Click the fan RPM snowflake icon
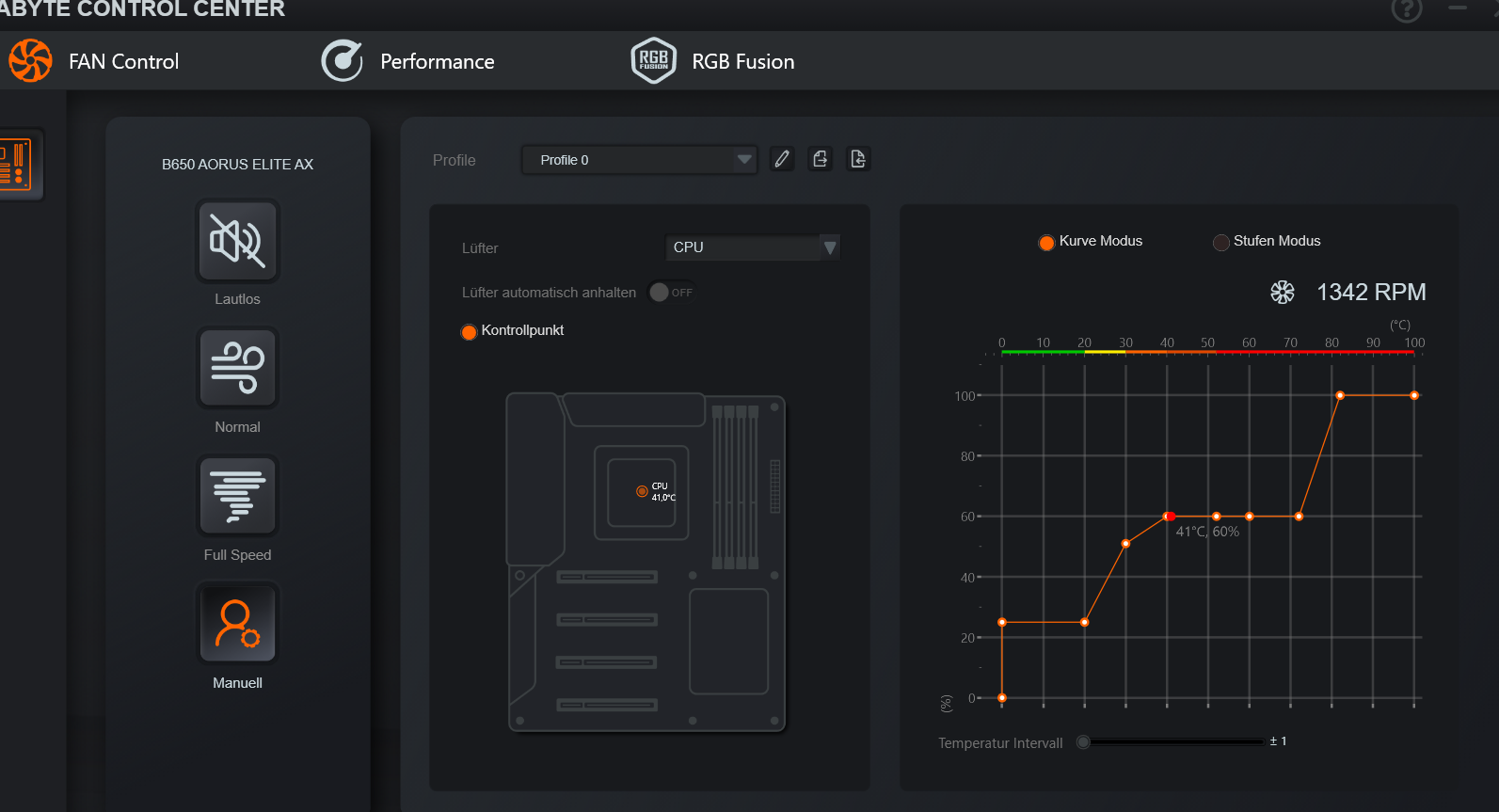This screenshot has height=812, width=1499. [1283, 292]
